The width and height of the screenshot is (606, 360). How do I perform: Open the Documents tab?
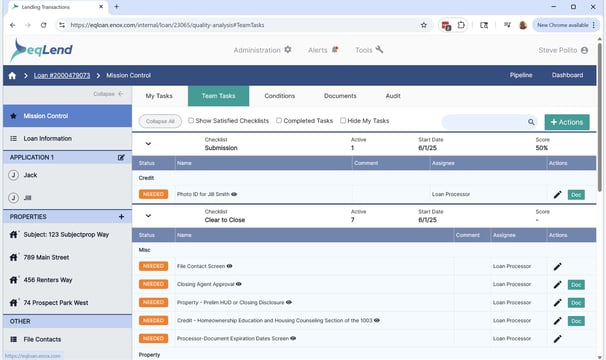340,96
